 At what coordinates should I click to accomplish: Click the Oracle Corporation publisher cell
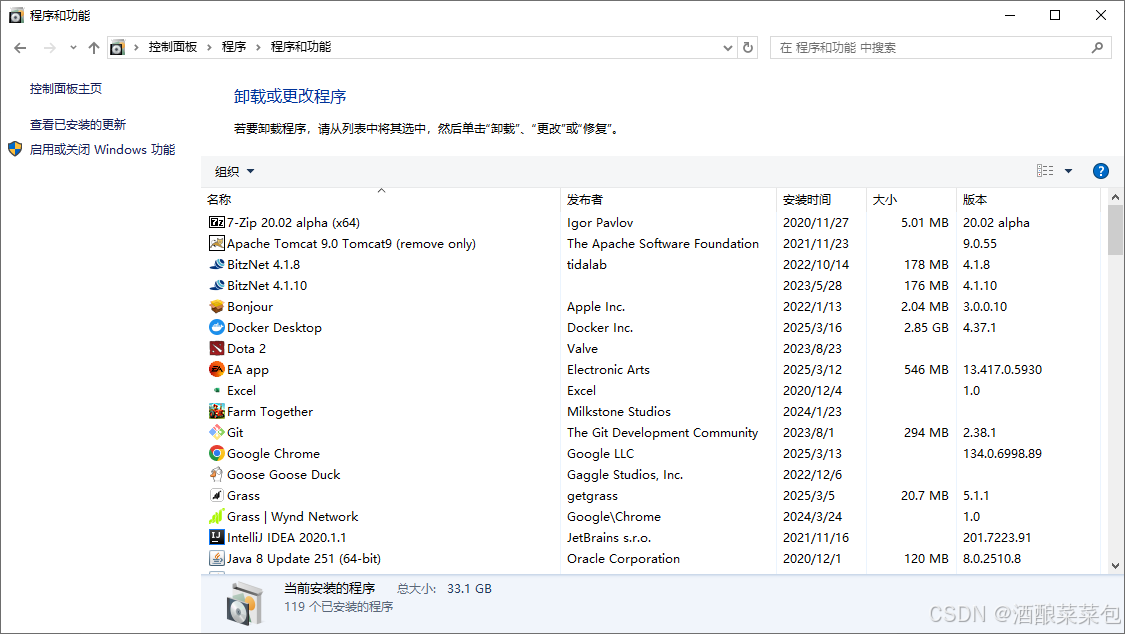623,559
